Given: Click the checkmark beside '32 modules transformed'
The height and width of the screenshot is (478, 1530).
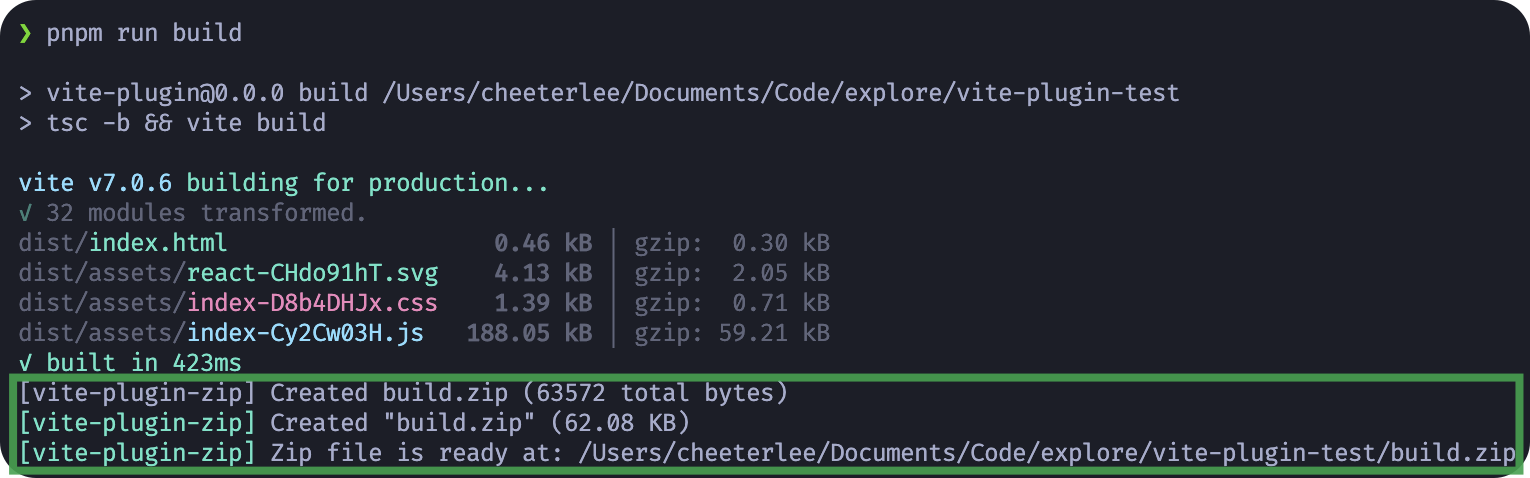Looking at the screenshot, I should tap(25, 213).
